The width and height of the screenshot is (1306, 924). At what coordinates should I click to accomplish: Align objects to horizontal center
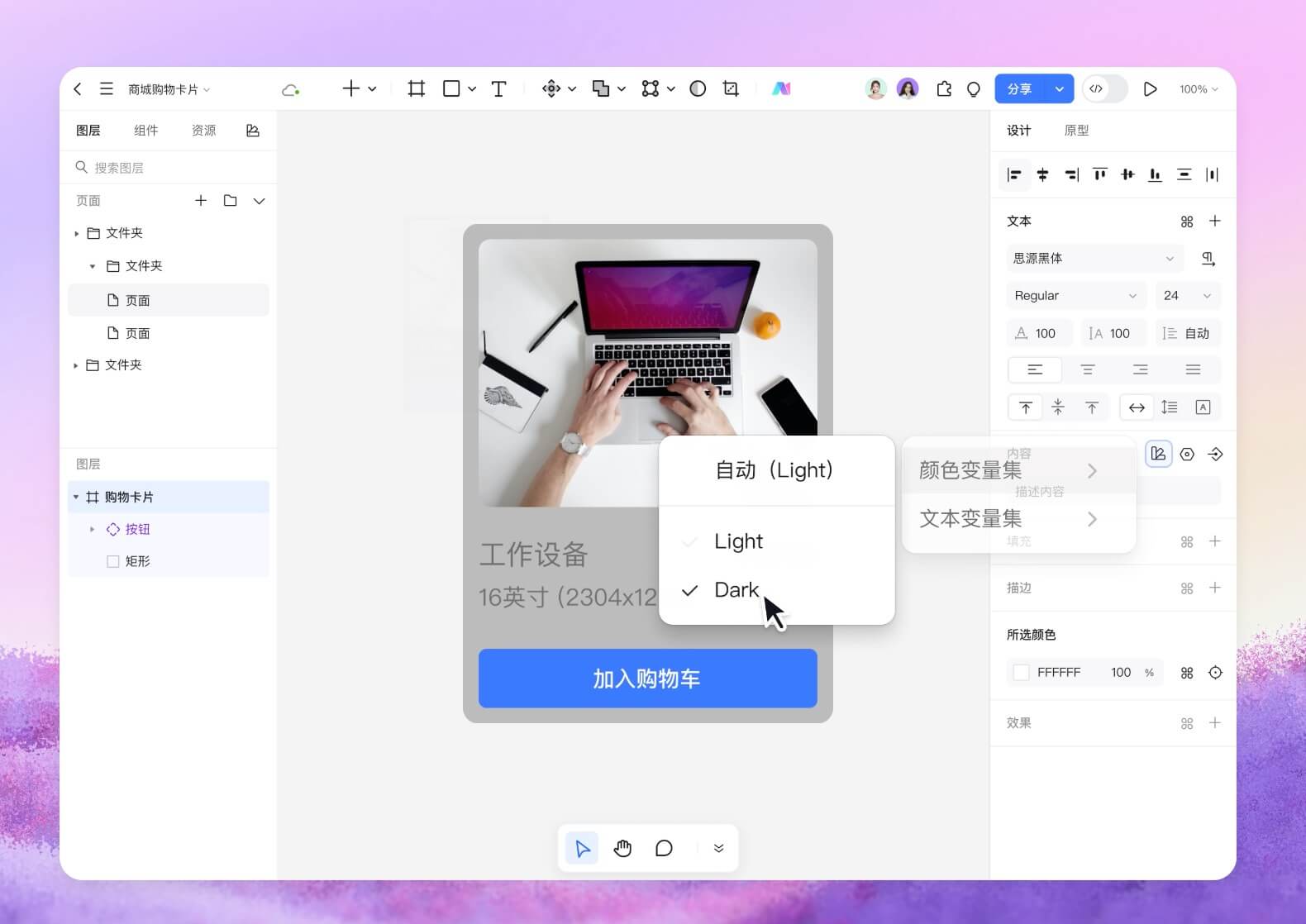(1043, 174)
